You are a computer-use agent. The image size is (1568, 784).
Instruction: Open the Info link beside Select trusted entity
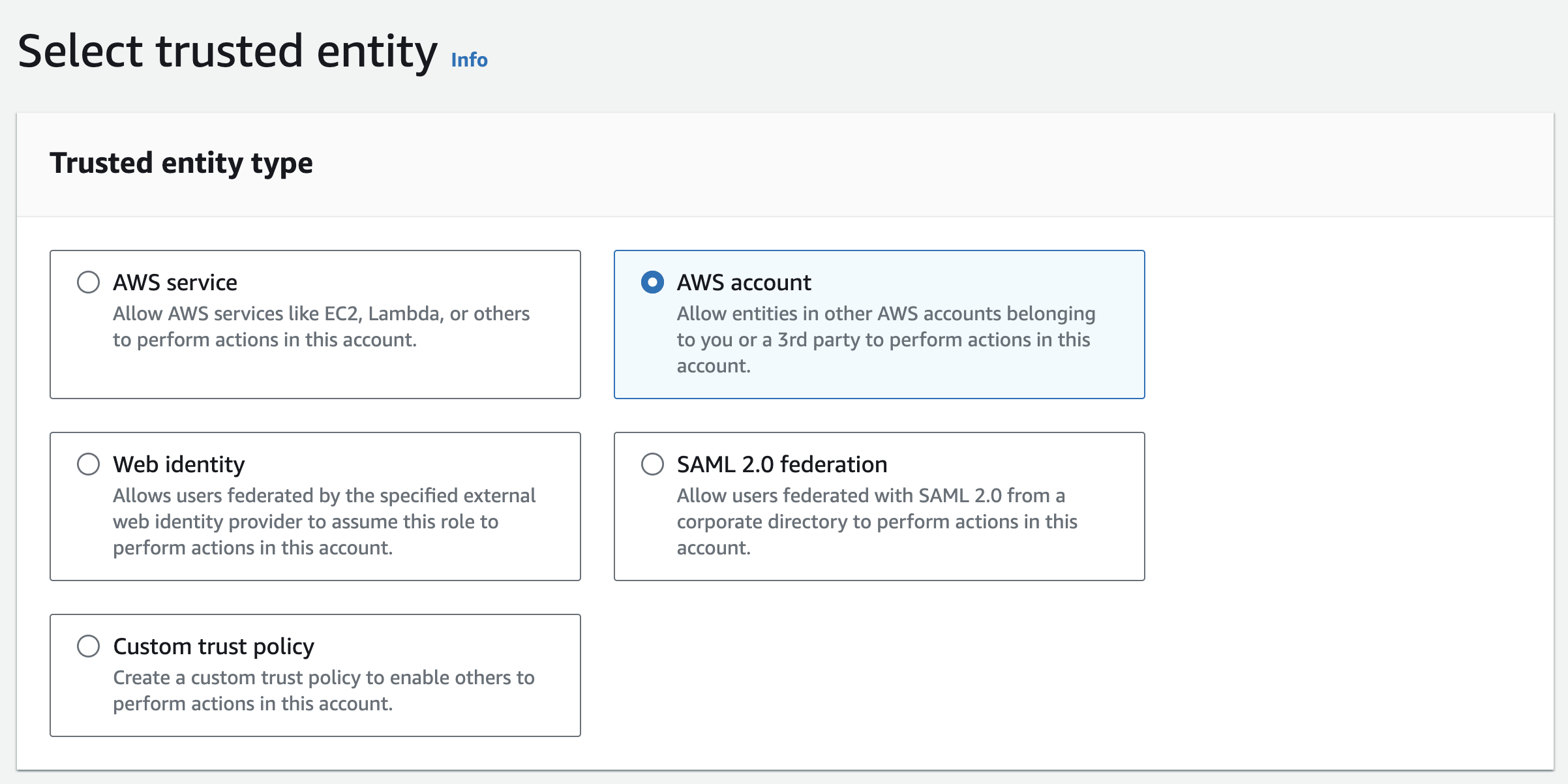[469, 60]
